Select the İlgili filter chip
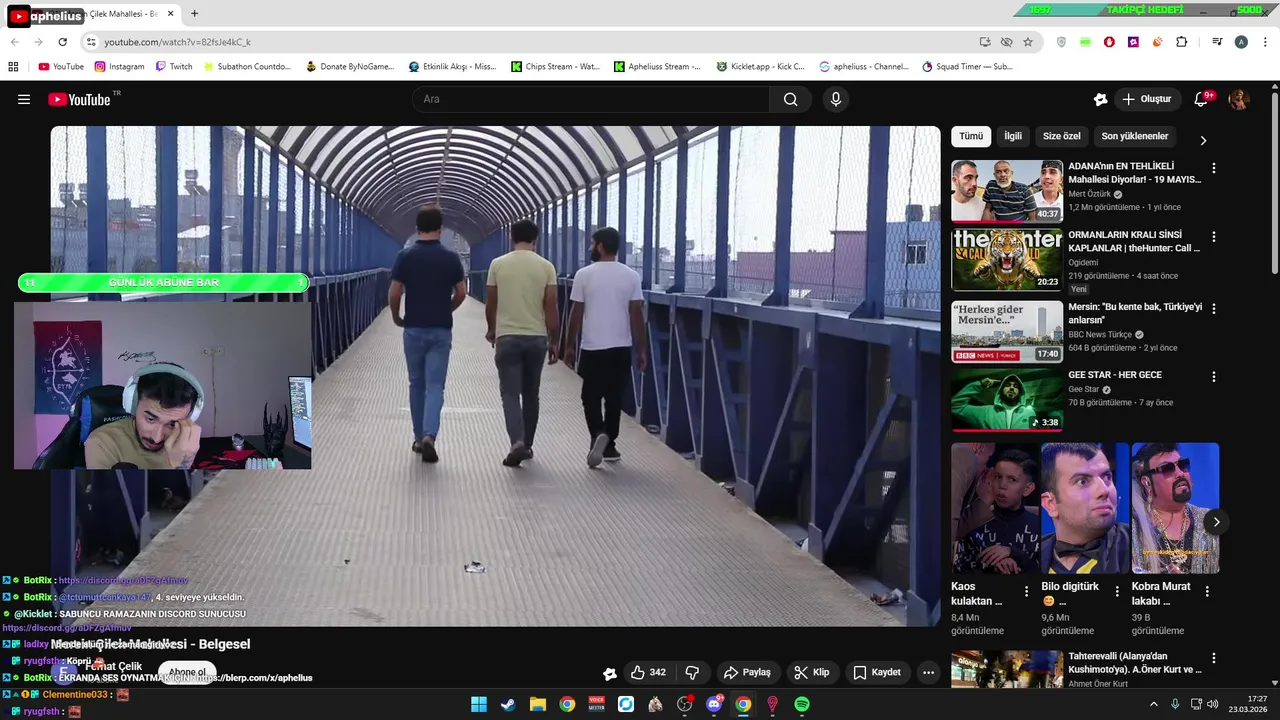 (x=1013, y=136)
